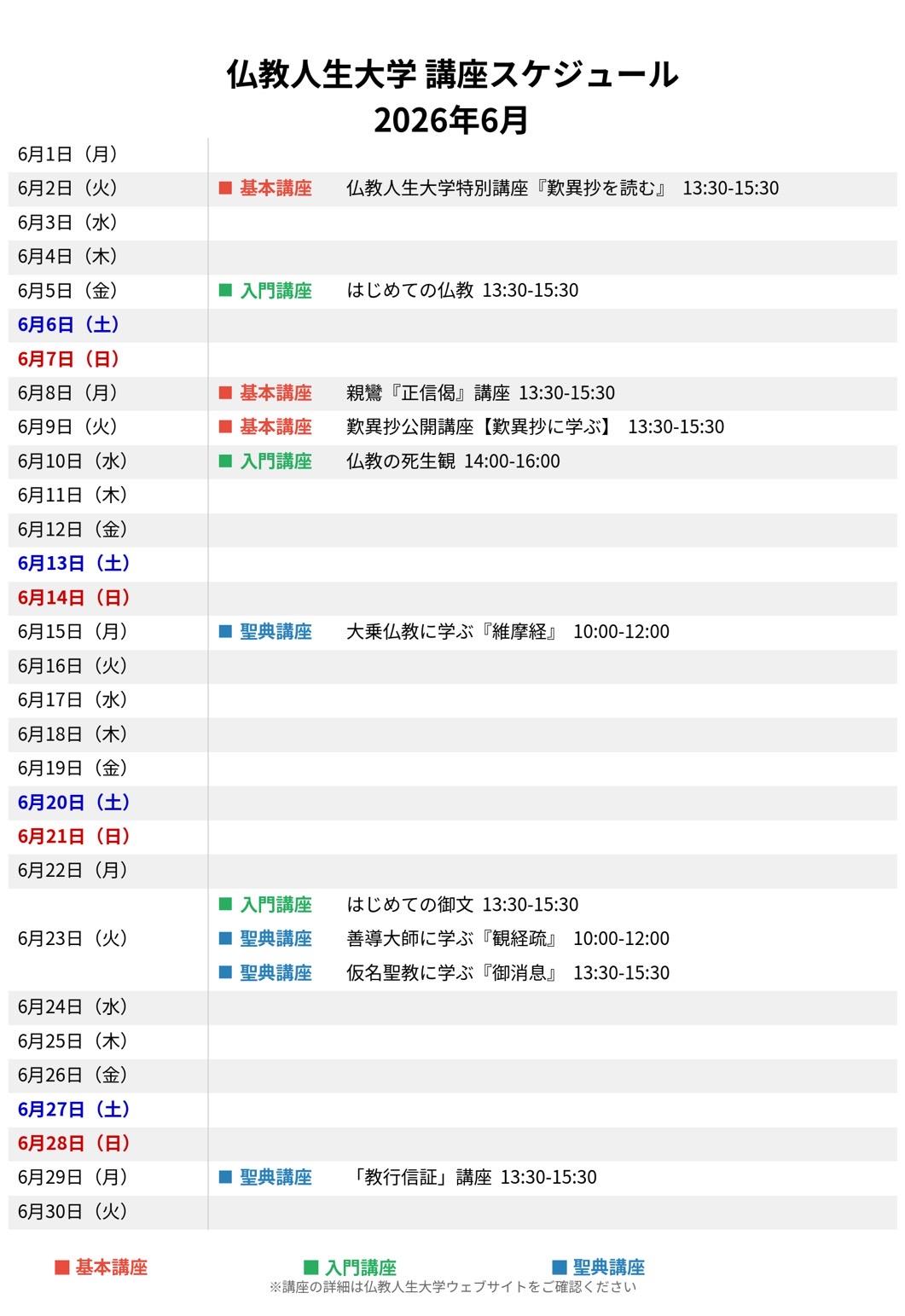This screenshot has width=905, height=1316.
Task: Click the 6月14日（日） date cell
Action: click(73, 598)
